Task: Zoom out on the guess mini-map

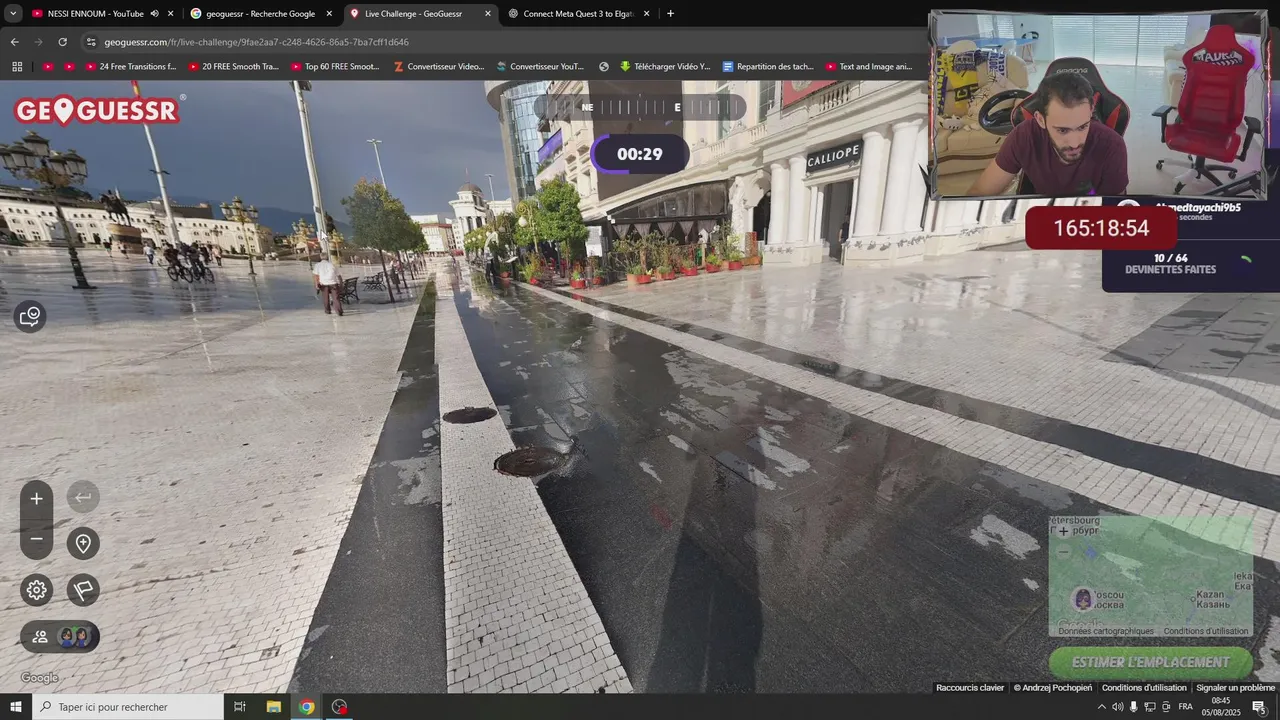Action: tap(1063, 551)
